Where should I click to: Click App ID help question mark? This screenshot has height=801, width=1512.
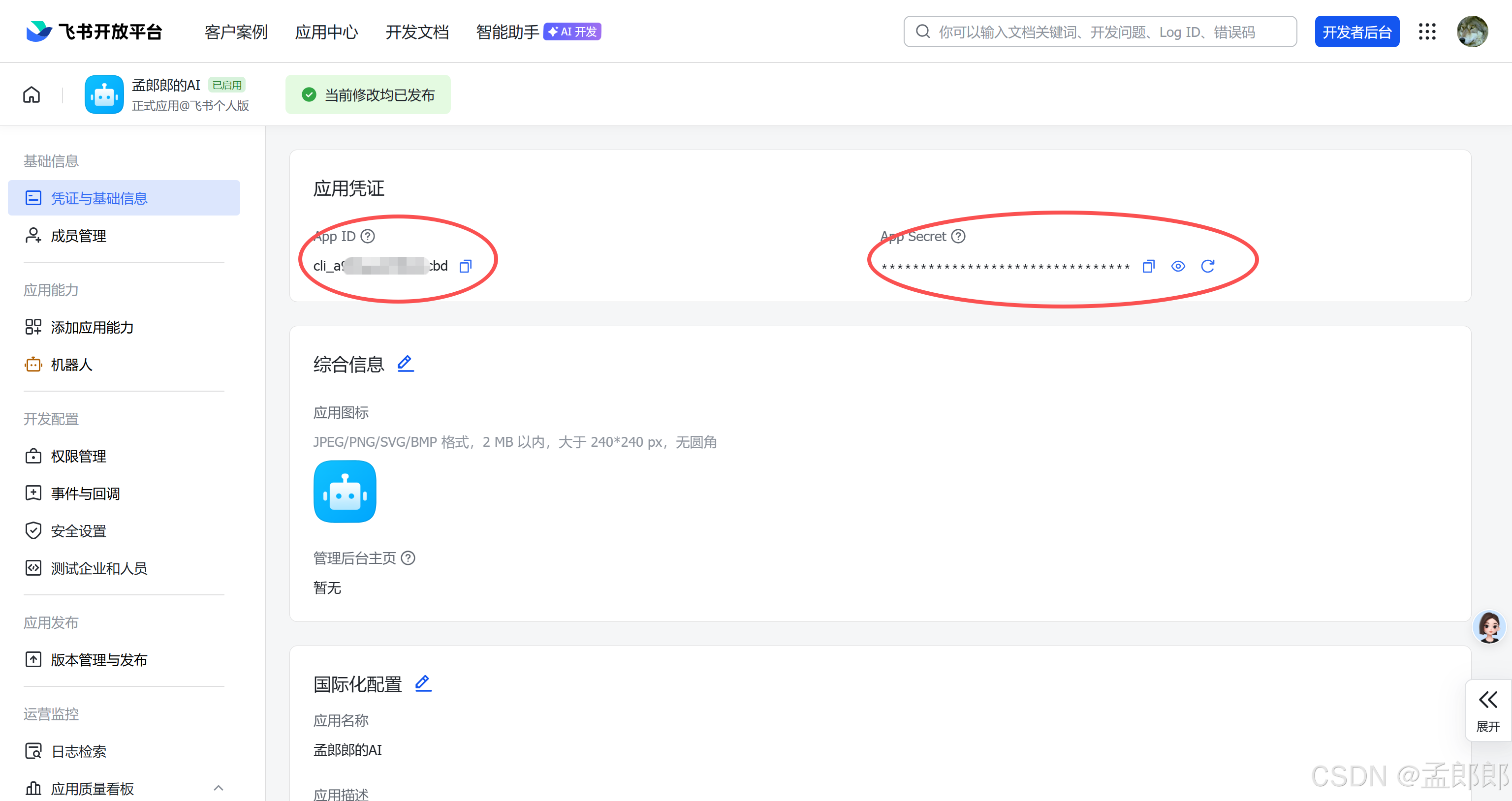point(368,236)
